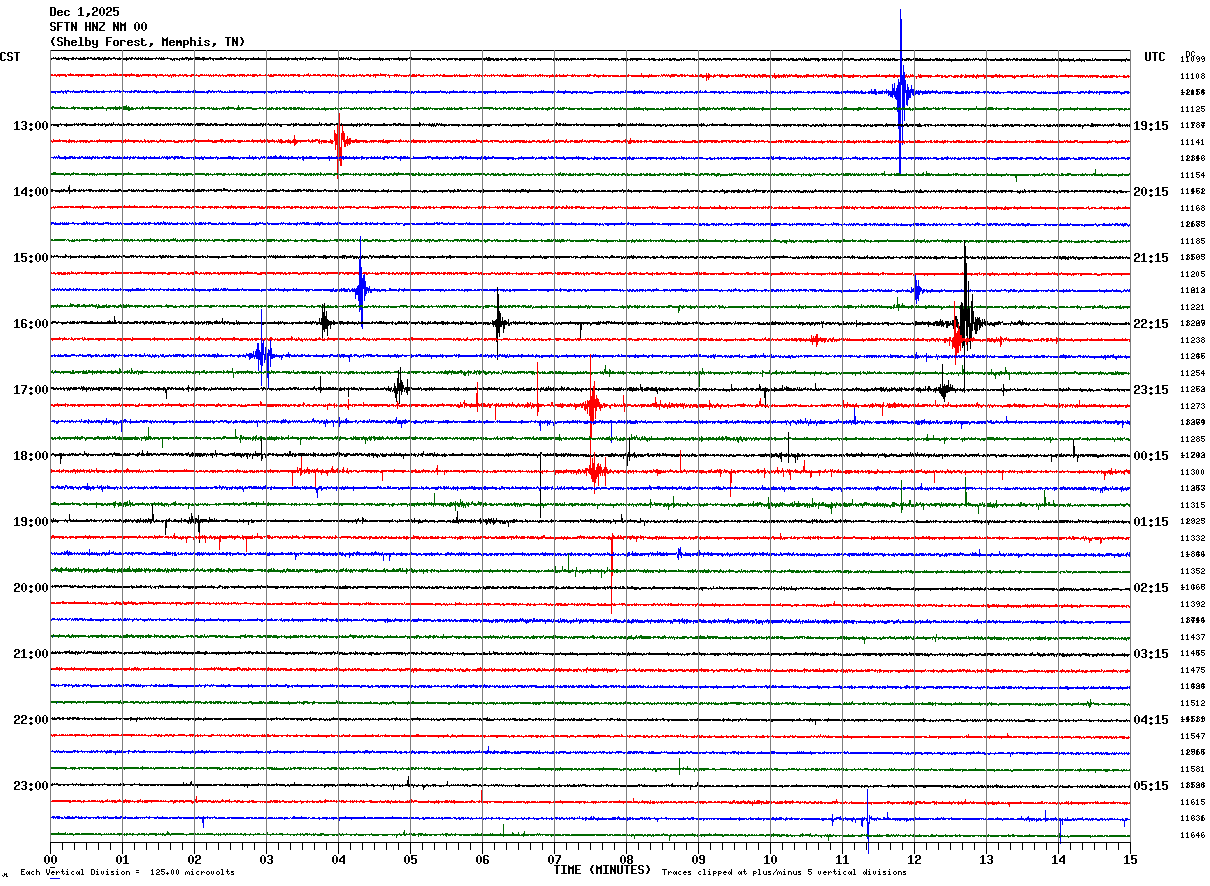Image resolution: width=1210 pixels, height=886 pixels.
Task: Click the 'Each Vertical Division = 125.00 microvolts' note
Action: pos(127,872)
